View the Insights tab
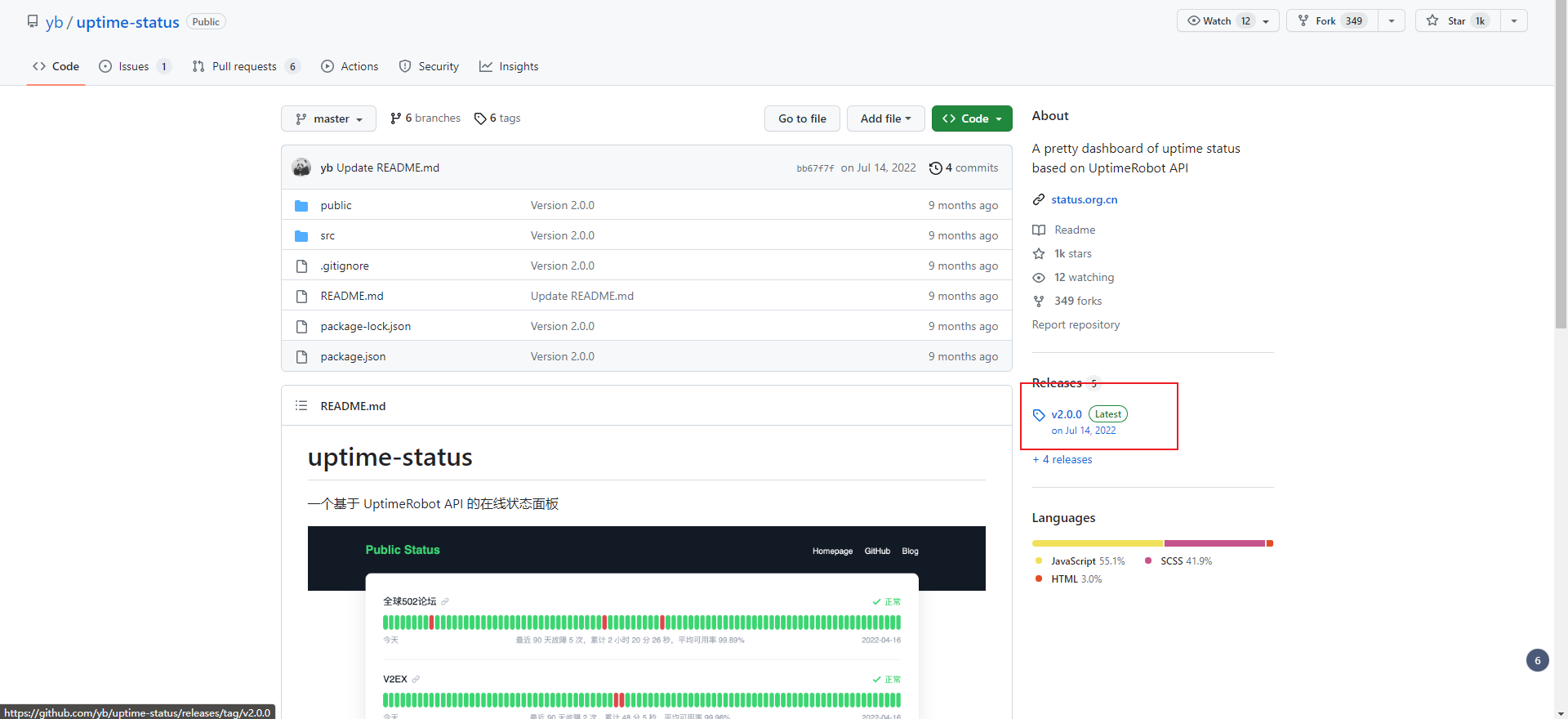The image size is (1568, 719). (x=509, y=66)
